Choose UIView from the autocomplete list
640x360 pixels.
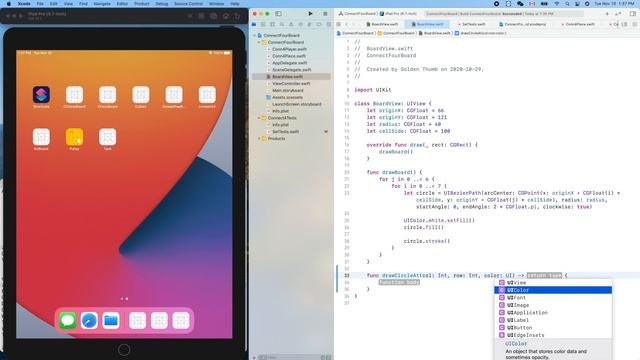click(553, 282)
